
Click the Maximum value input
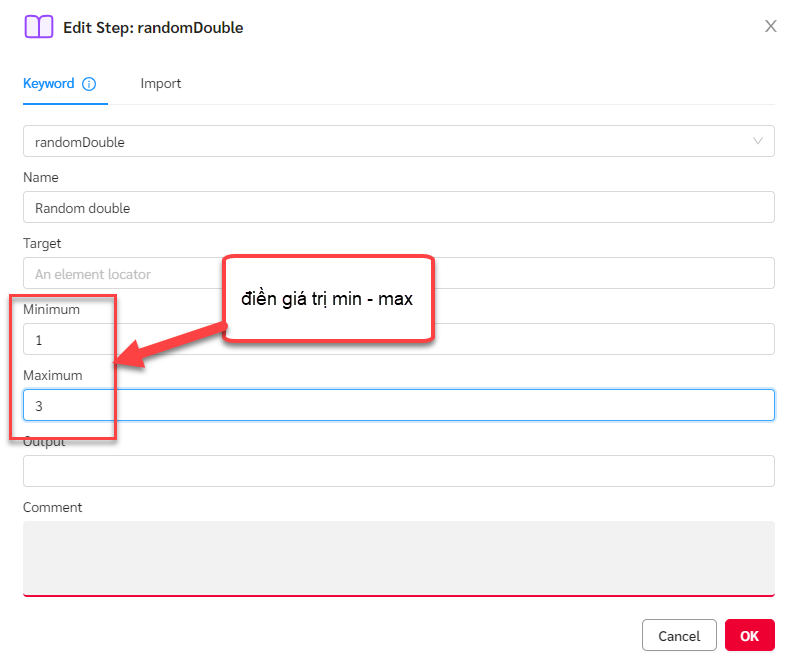pos(398,405)
